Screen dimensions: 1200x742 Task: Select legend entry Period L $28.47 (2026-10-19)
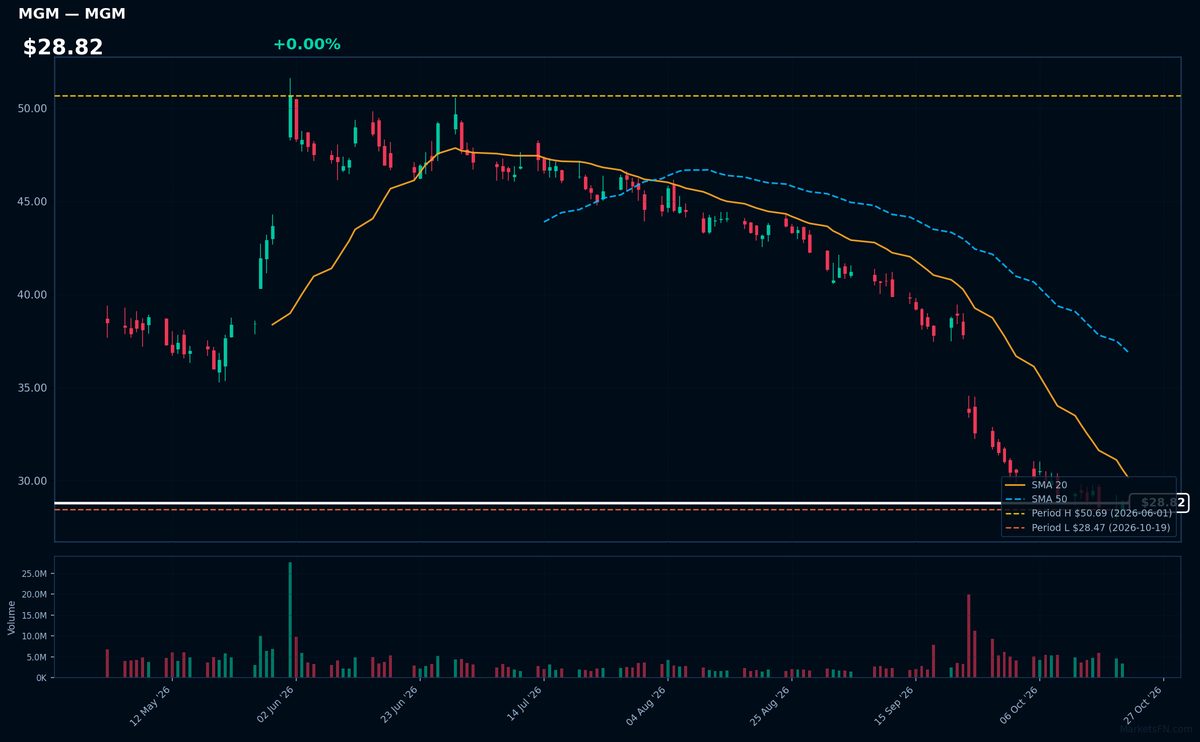pos(1088,527)
